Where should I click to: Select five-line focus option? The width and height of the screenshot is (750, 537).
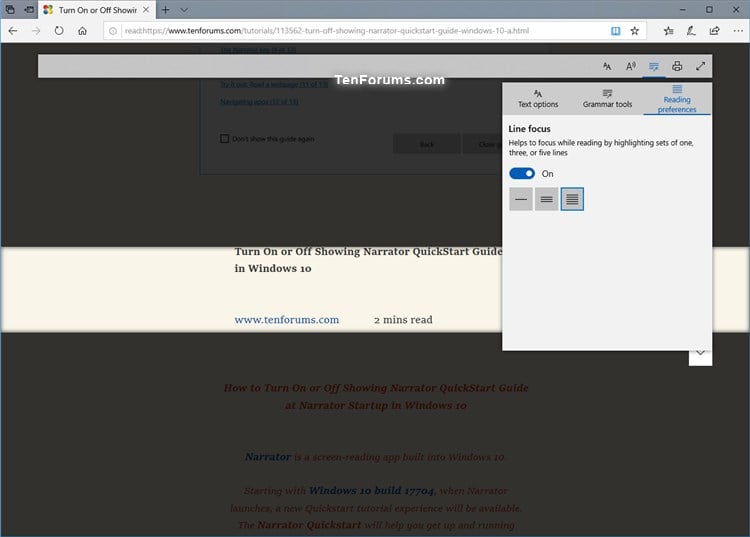tap(572, 199)
